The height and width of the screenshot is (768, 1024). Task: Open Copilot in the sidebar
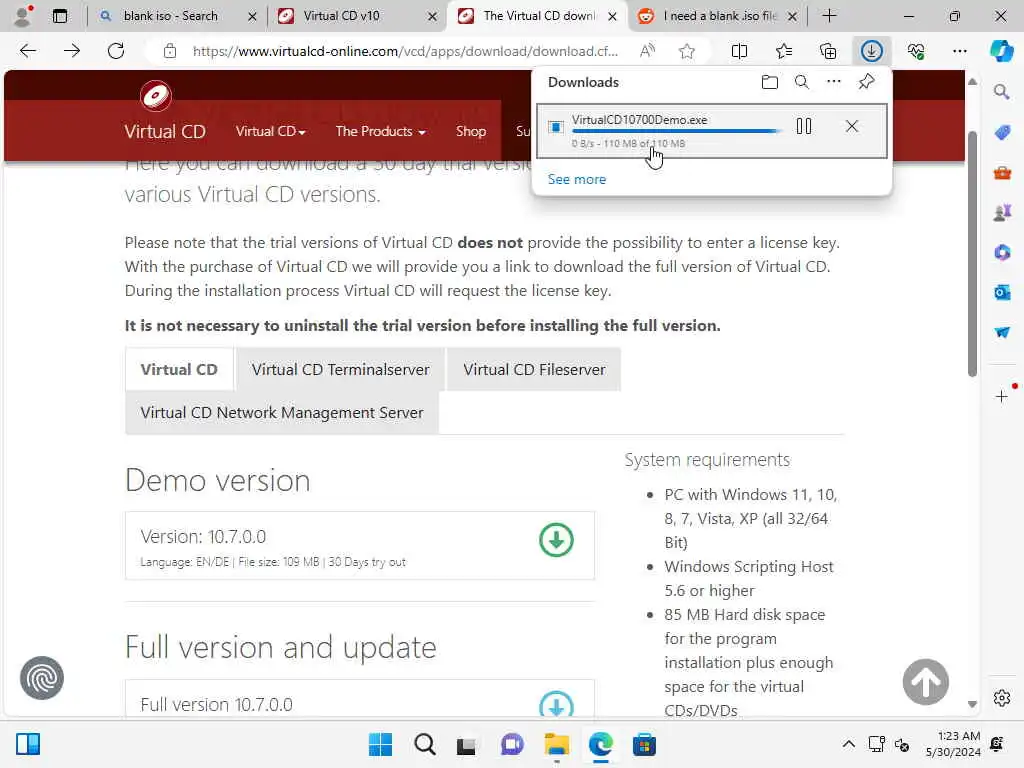(x=1001, y=51)
